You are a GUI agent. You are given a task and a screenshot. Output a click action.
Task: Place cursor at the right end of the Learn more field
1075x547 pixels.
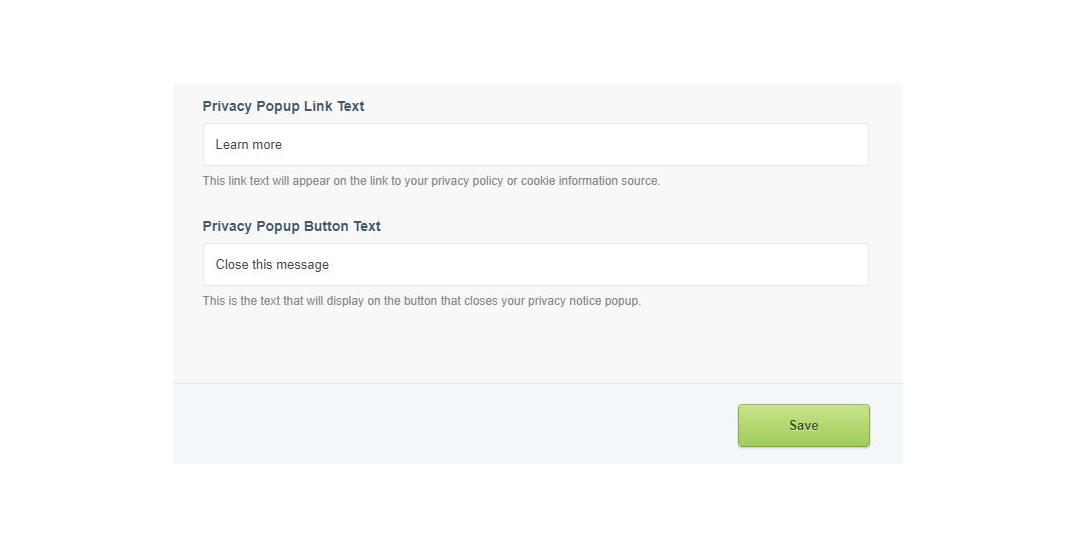coord(850,145)
